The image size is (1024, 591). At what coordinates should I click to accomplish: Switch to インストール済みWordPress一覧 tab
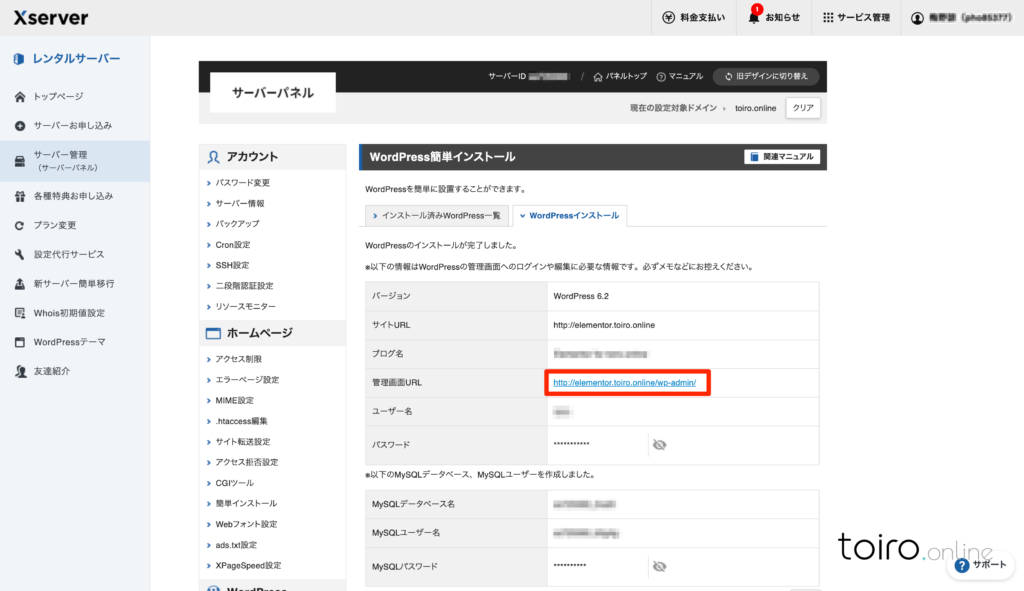tap(436, 215)
